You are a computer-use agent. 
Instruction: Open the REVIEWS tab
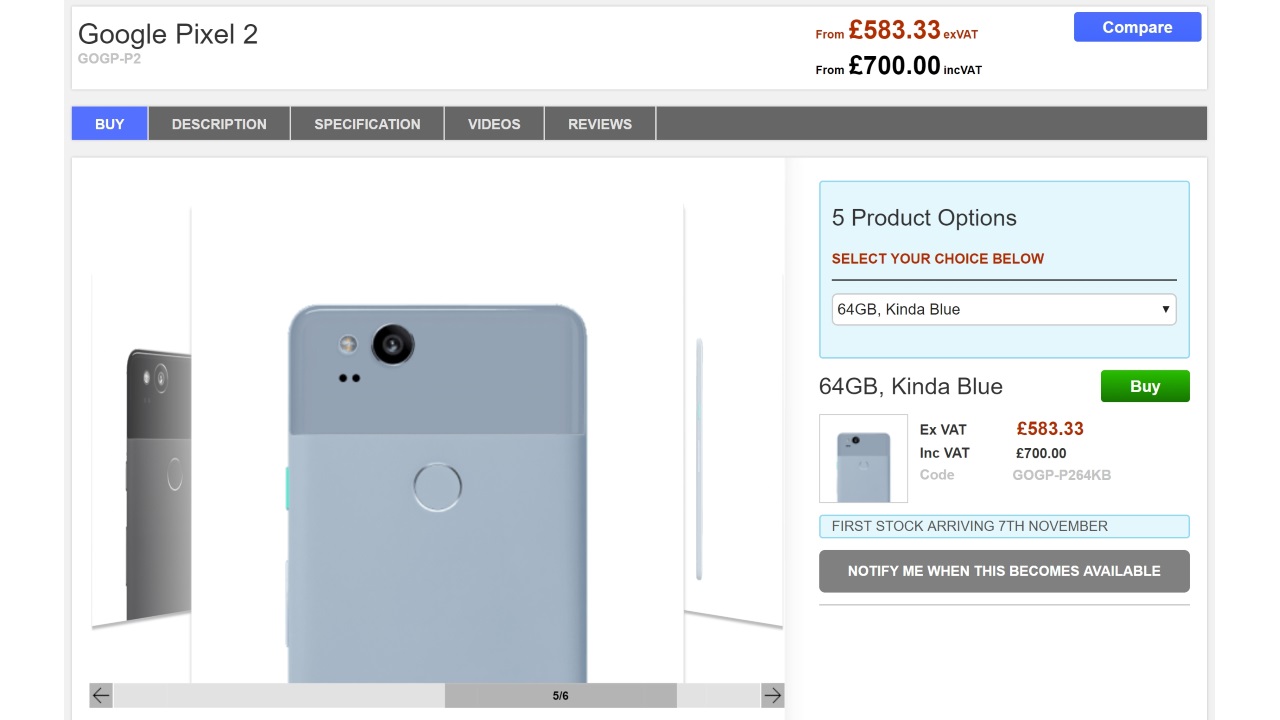pos(600,124)
